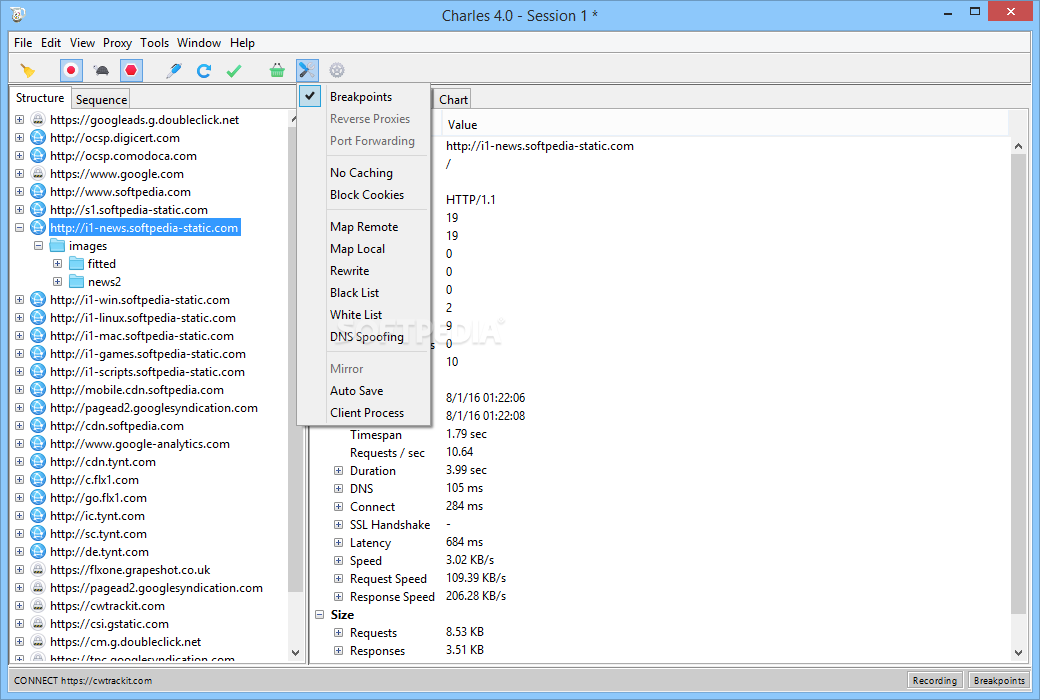Click the Breakpoints status bar button
This screenshot has height=700, width=1040.
point(999,680)
